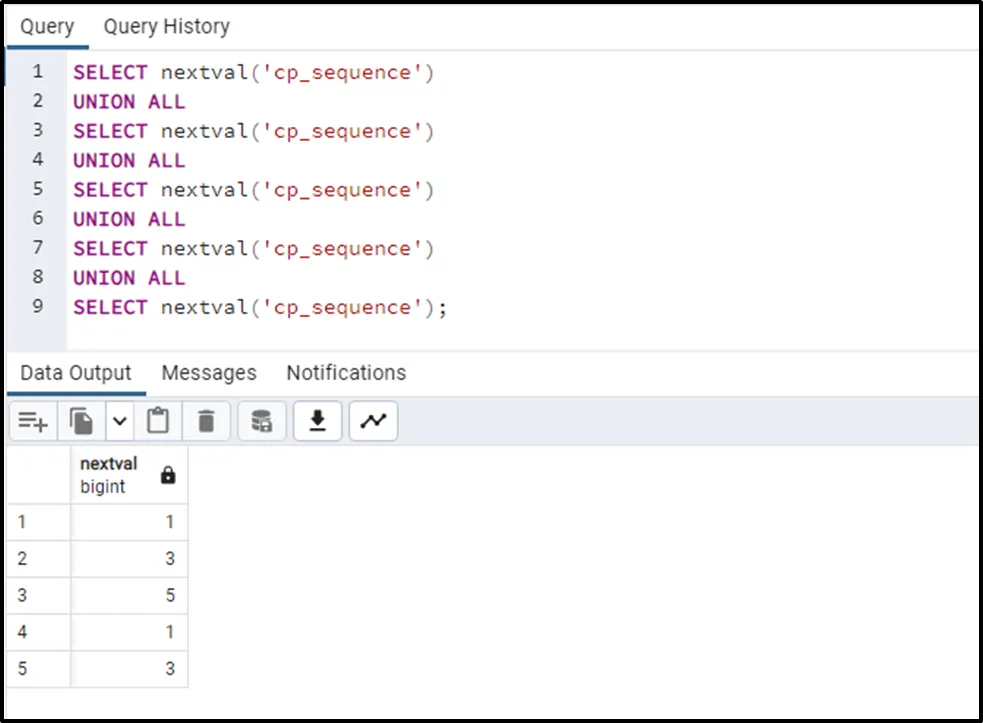Select the Data Output tab
This screenshot has width=983, height=723.
click(x=76, y=373)
